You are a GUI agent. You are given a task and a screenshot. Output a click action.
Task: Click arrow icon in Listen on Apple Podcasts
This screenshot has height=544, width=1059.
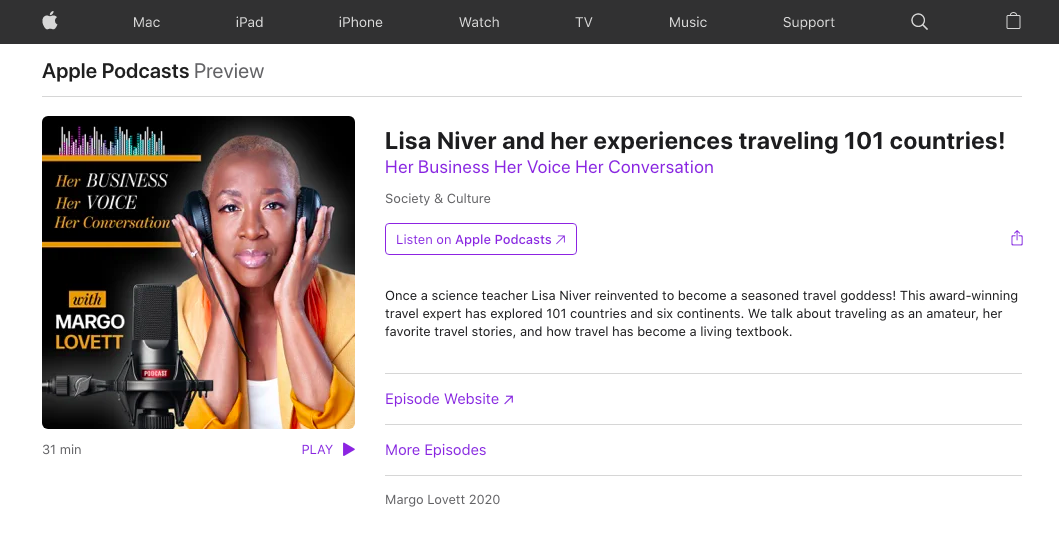tap(561, 240)
